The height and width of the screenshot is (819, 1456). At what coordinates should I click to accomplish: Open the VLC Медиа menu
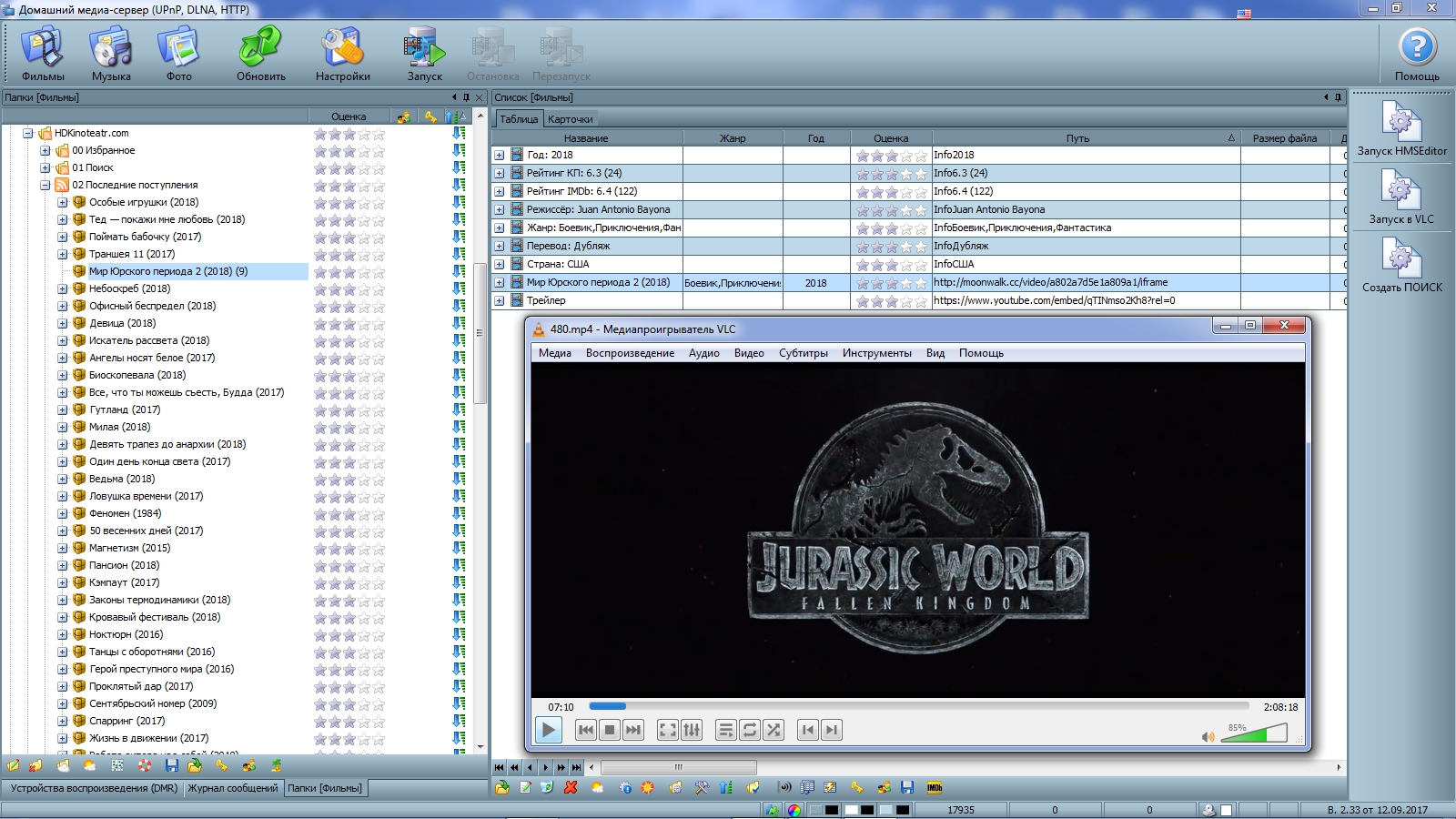click(555, 353)
